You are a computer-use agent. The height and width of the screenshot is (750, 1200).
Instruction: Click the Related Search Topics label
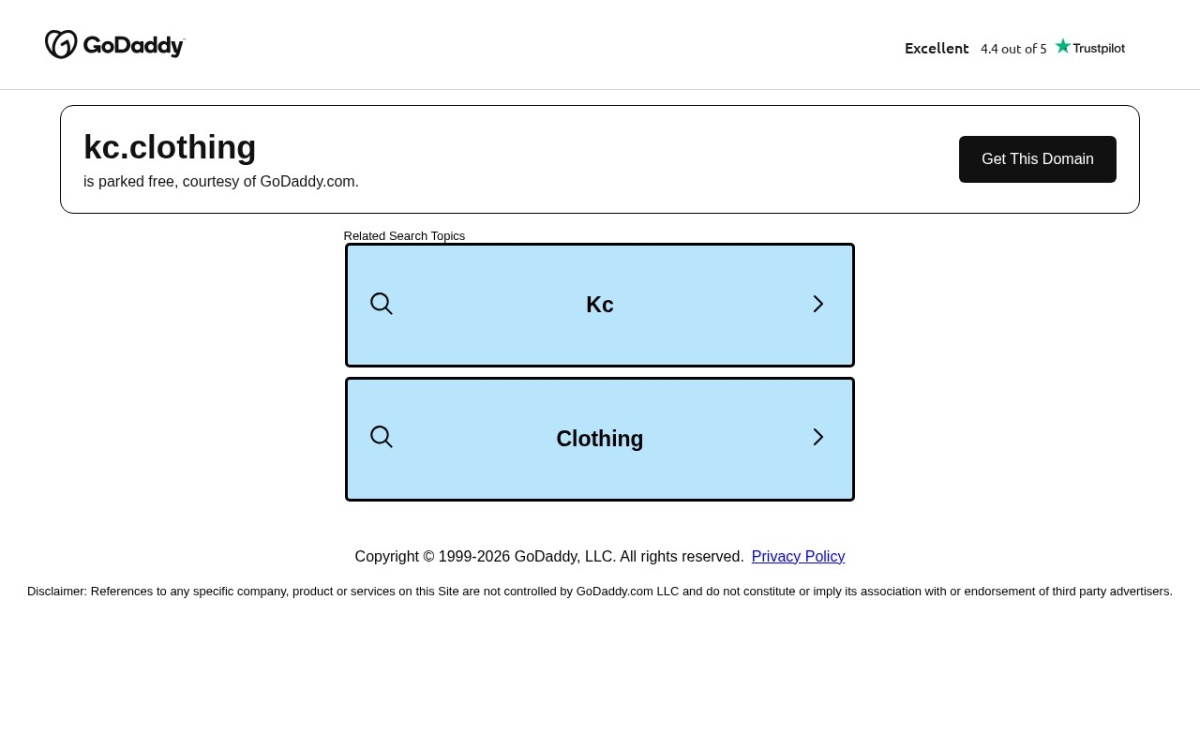tap(404, 236)
